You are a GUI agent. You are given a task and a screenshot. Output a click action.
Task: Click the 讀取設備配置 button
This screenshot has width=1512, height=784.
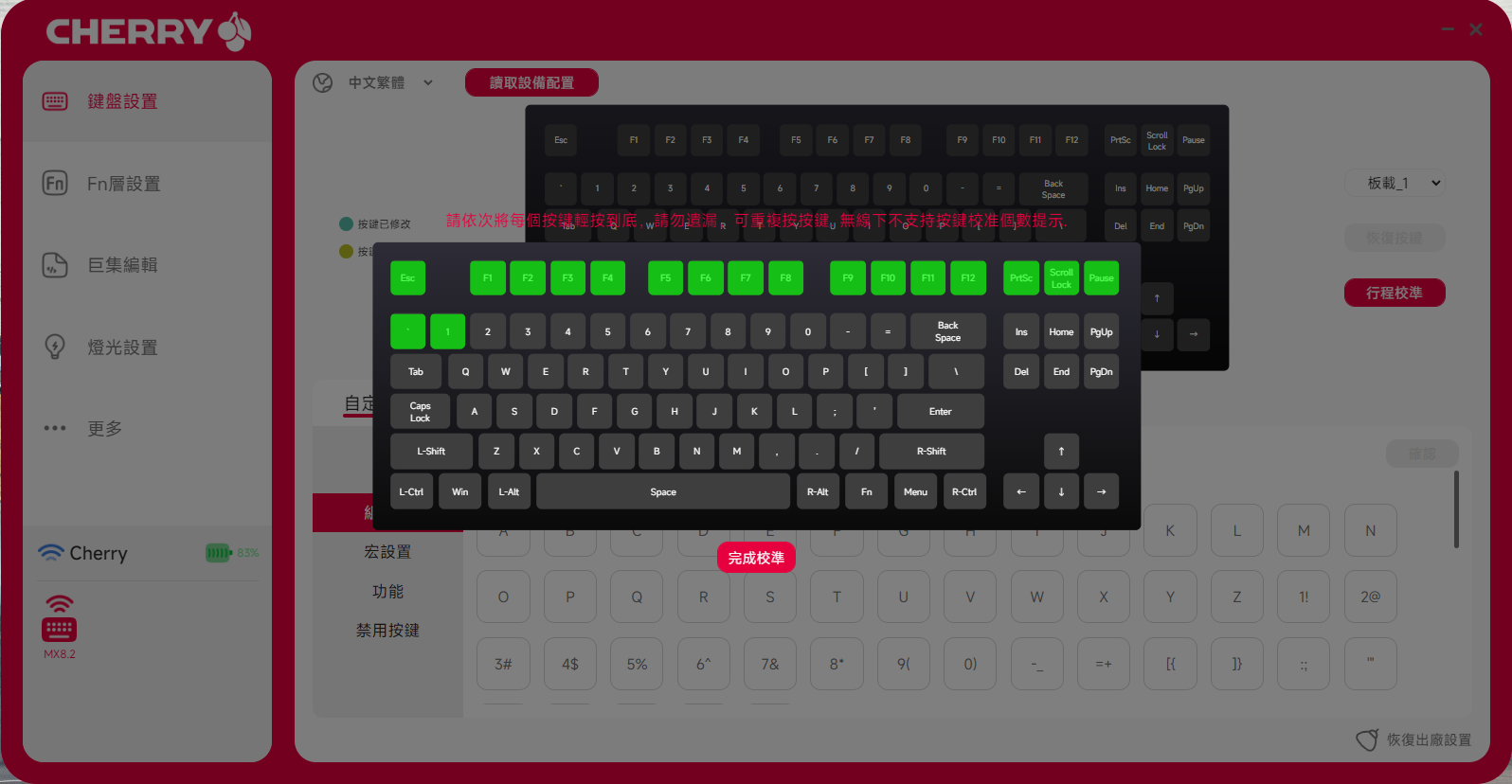click(531, 82)
